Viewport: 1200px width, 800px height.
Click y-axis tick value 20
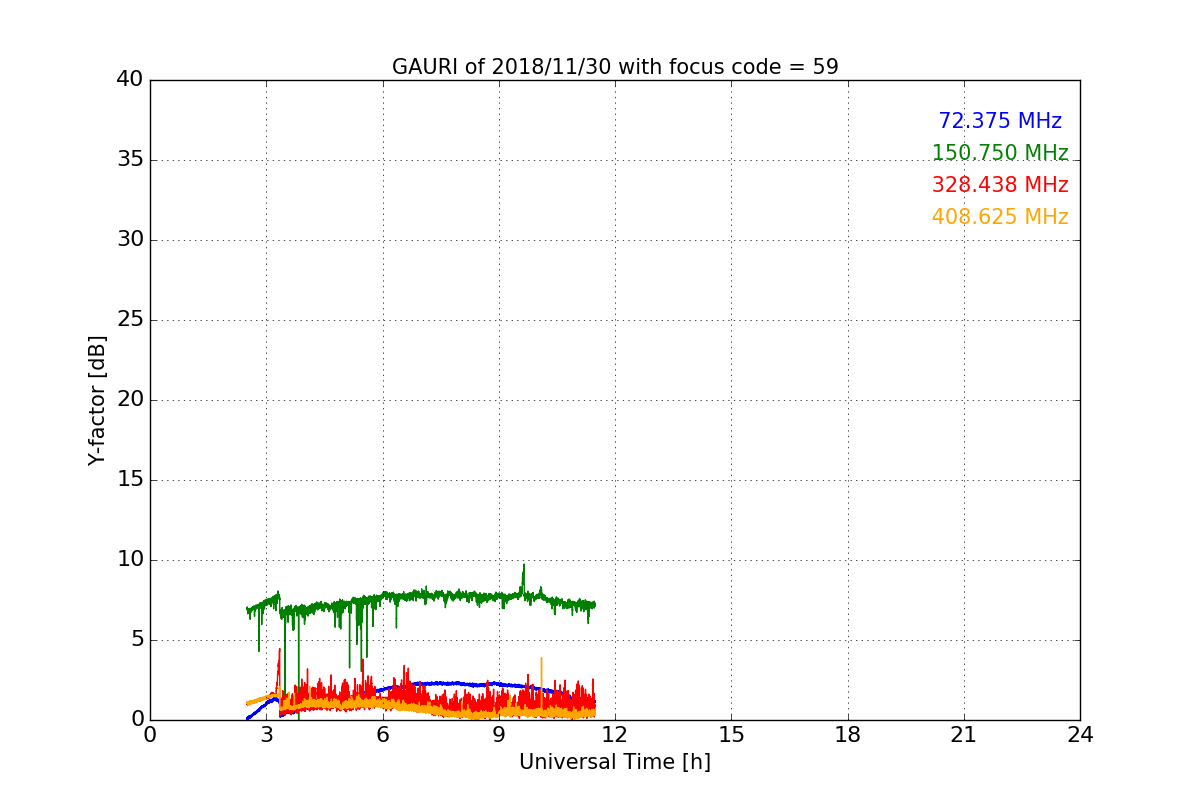coord(129,400)
